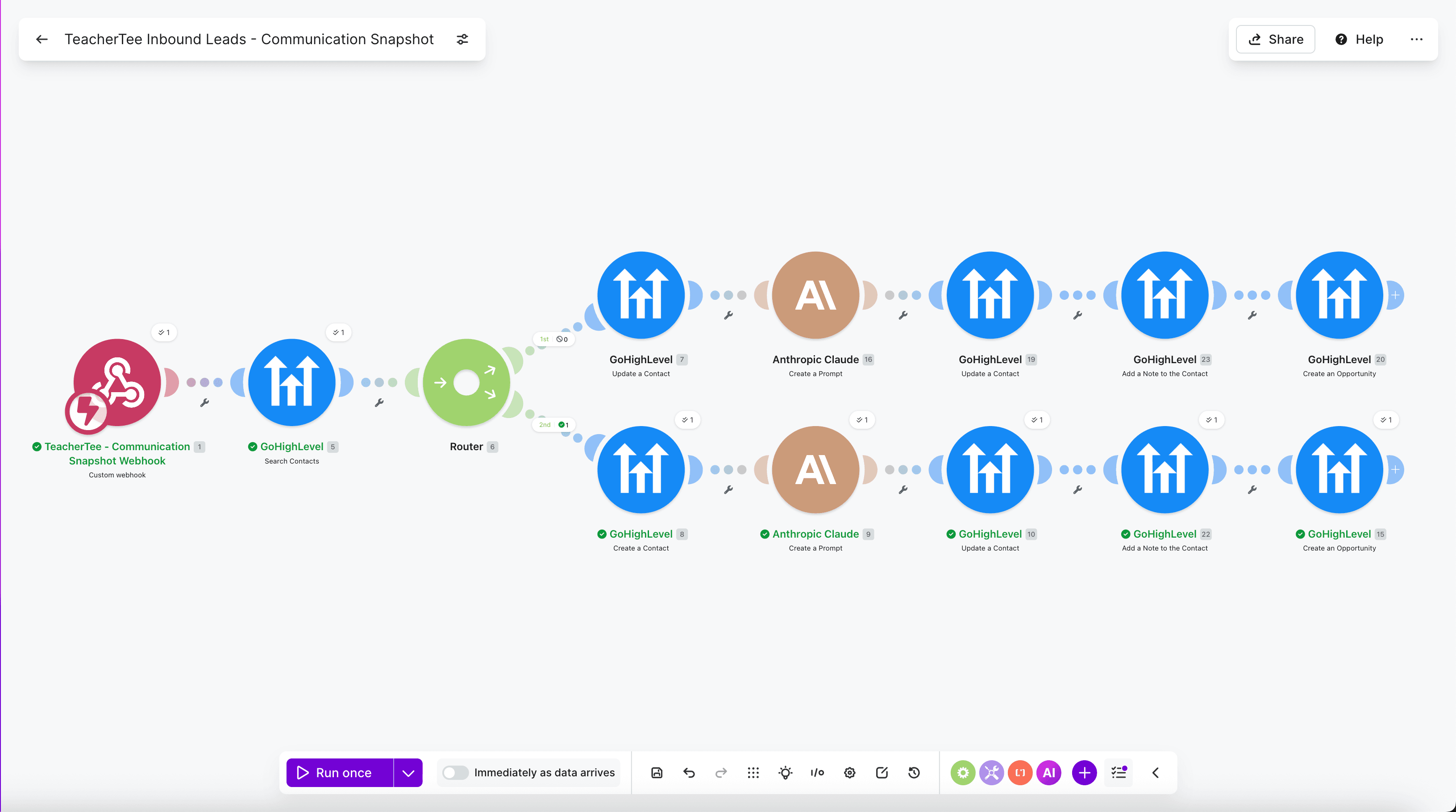1456x812 pixels.
Task: Click the undo arrow icon
Action: (x=688, y=772)
